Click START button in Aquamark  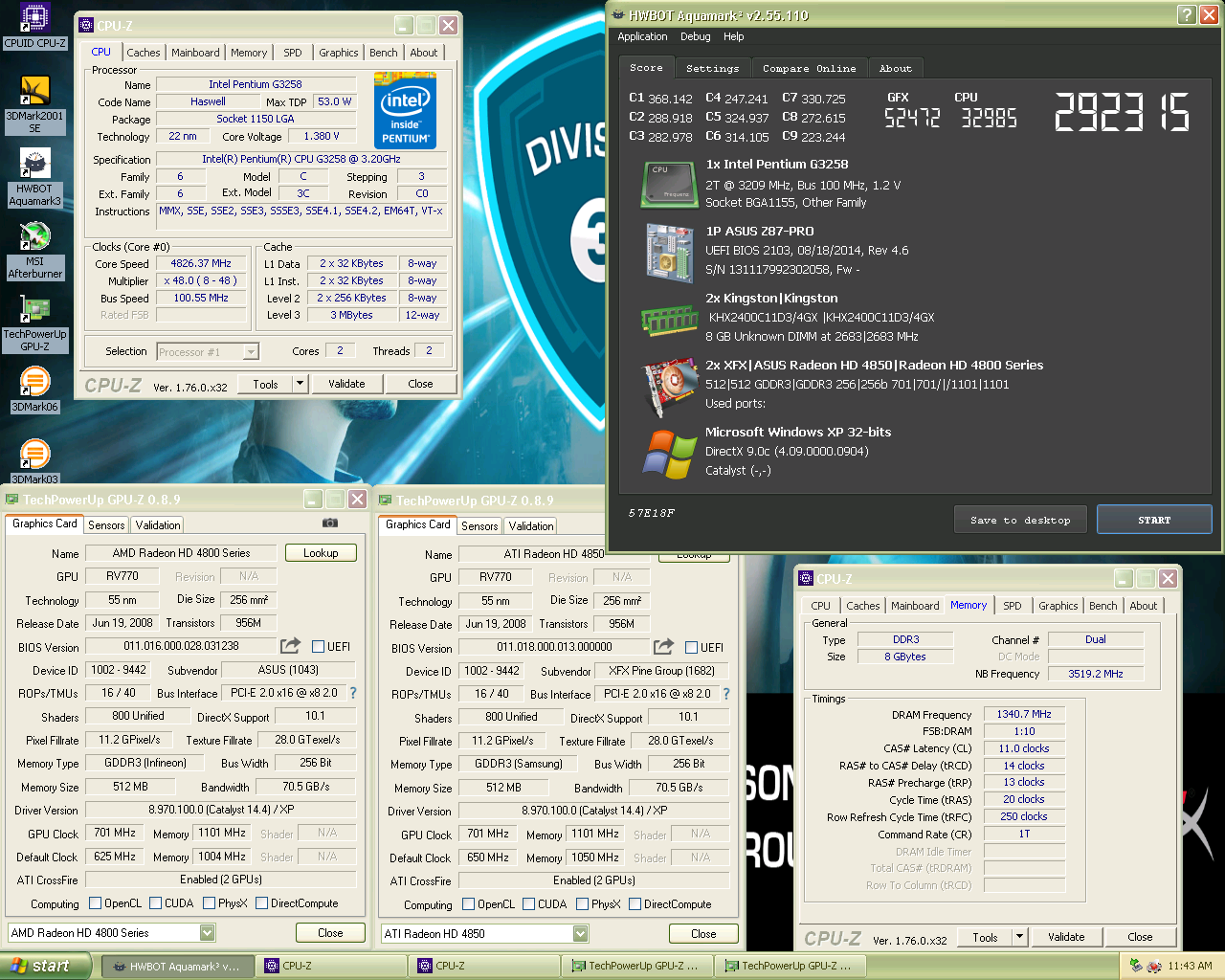tap(1154, 520)
